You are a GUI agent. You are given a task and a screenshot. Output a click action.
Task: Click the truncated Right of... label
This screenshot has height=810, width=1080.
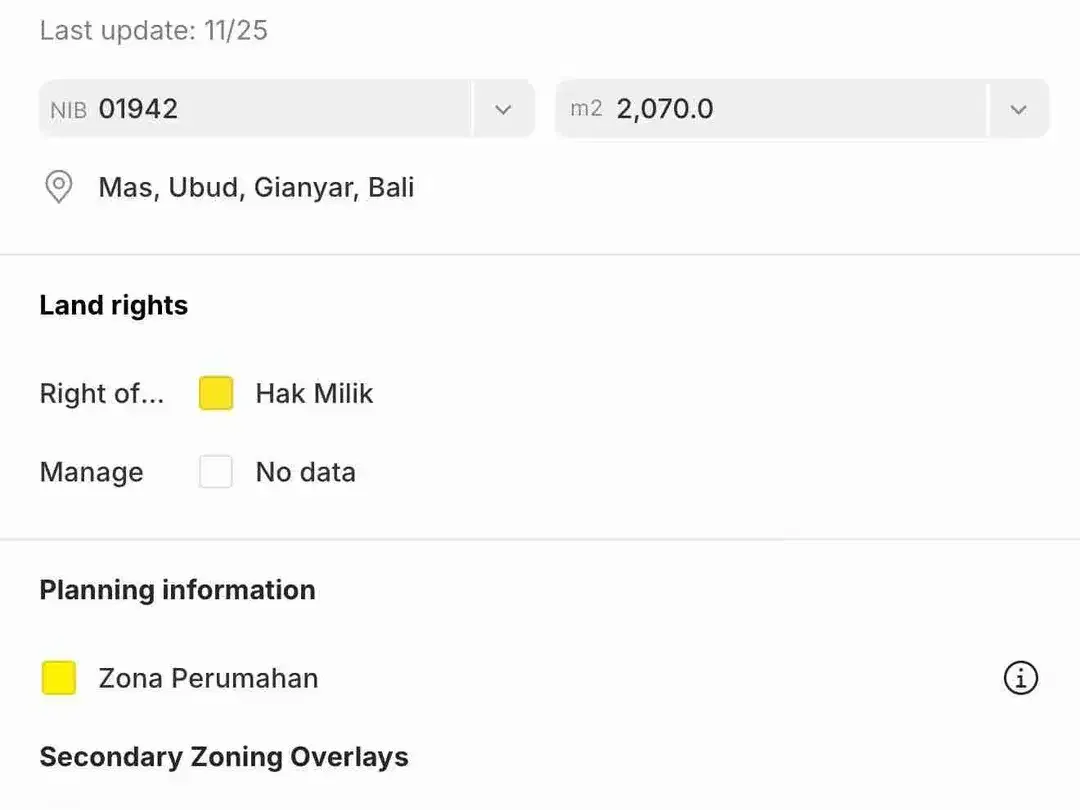point(102,393)
